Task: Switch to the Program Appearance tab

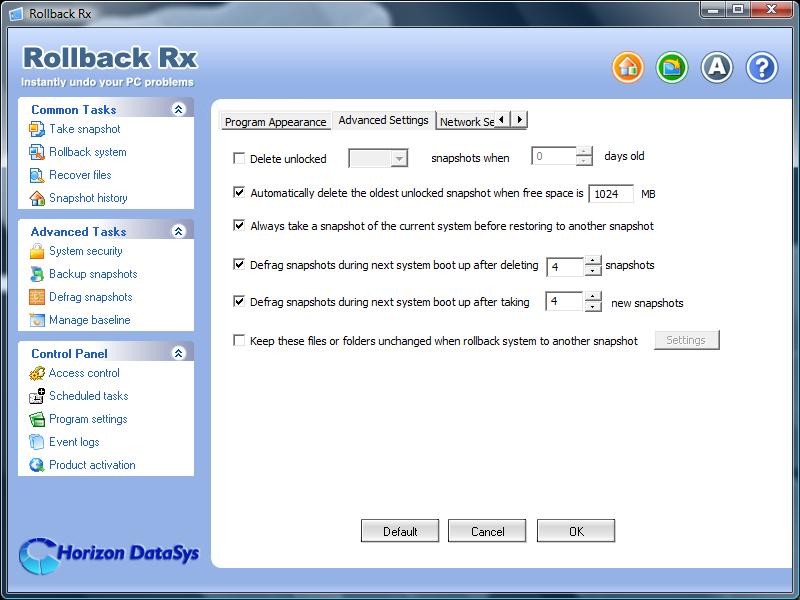Action: coord(276,122)
